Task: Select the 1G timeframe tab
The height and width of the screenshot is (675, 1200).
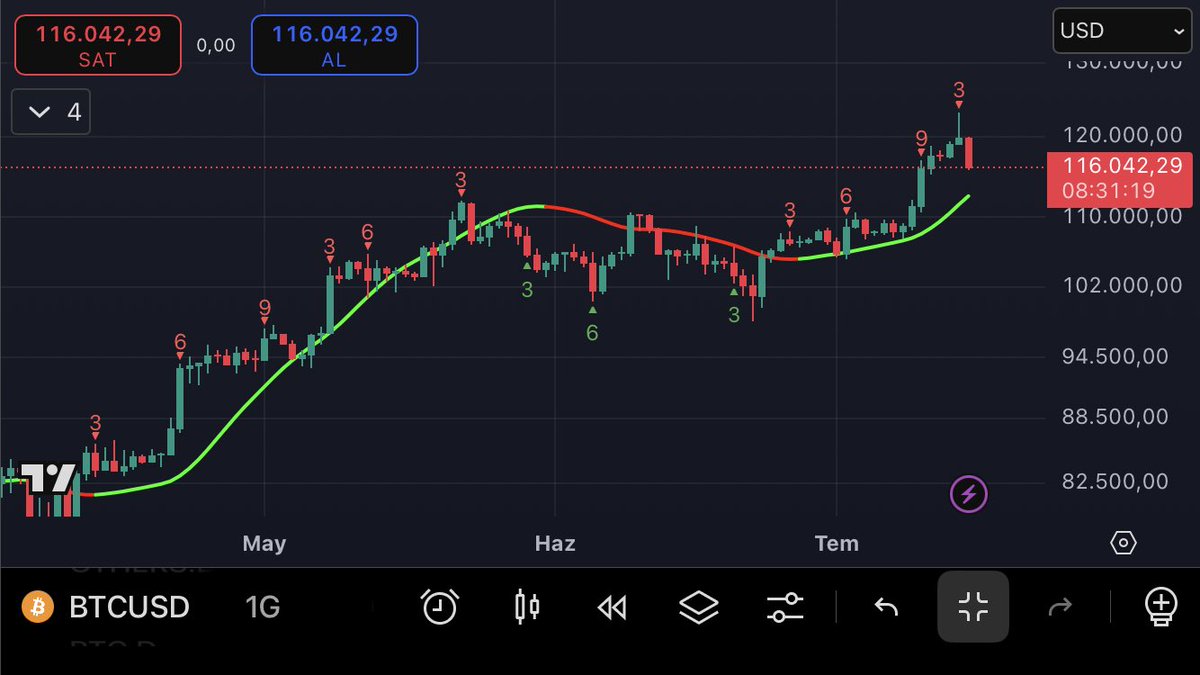Action: coord(261,606)
